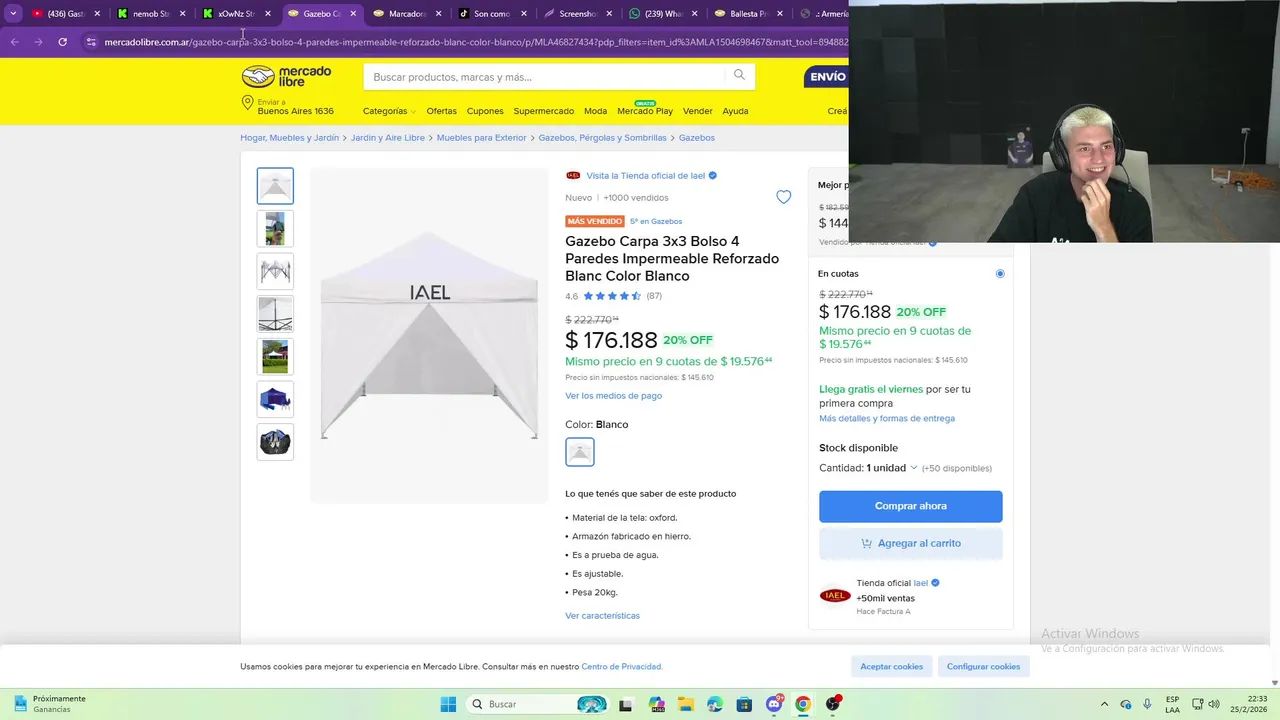Switch to the Ballesta tab
Image resolution: width=1280 pixels, height=720 pixels.
[x=749, y=14]
